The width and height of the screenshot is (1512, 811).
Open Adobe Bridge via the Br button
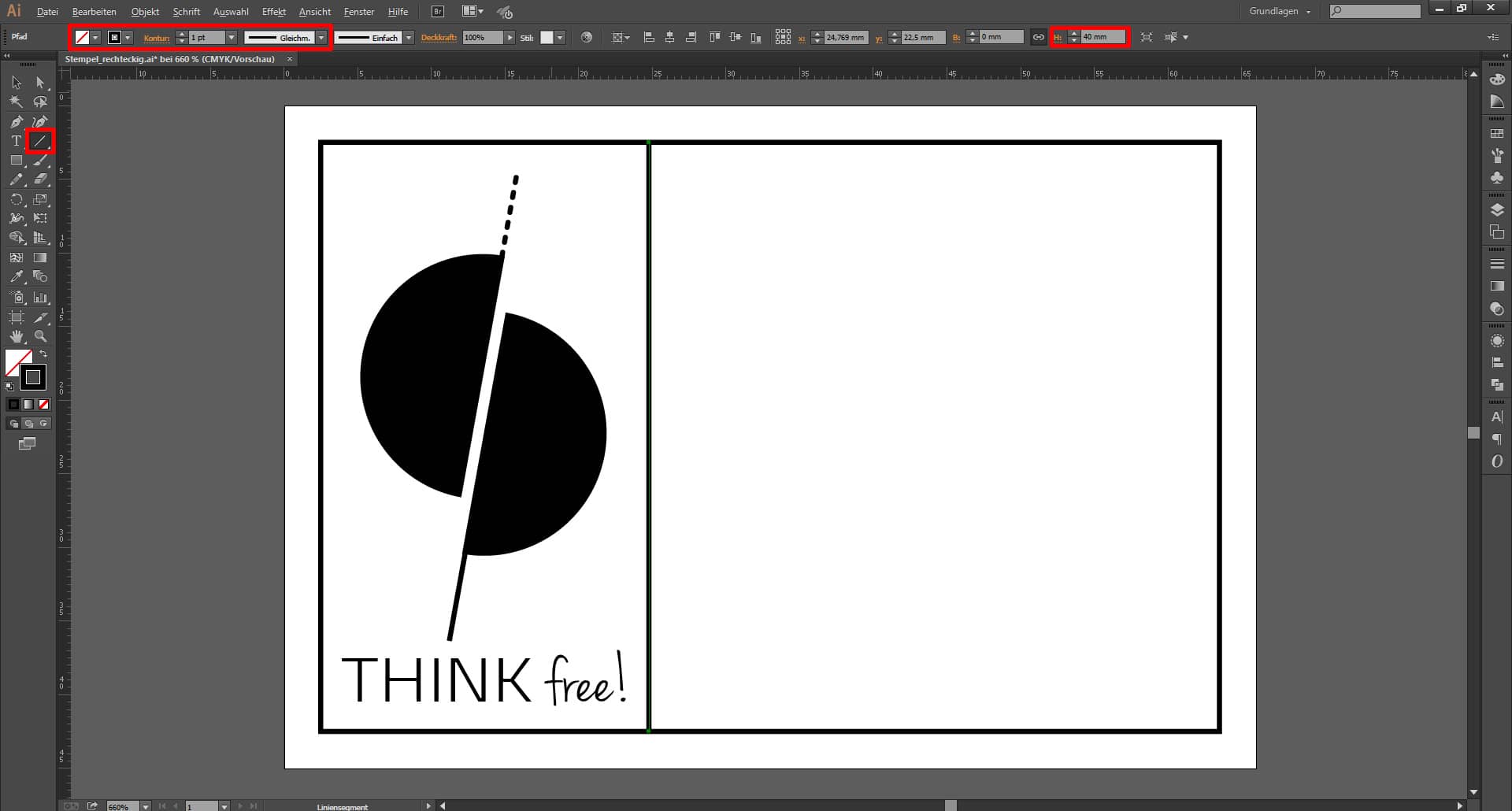pos(436,11)
